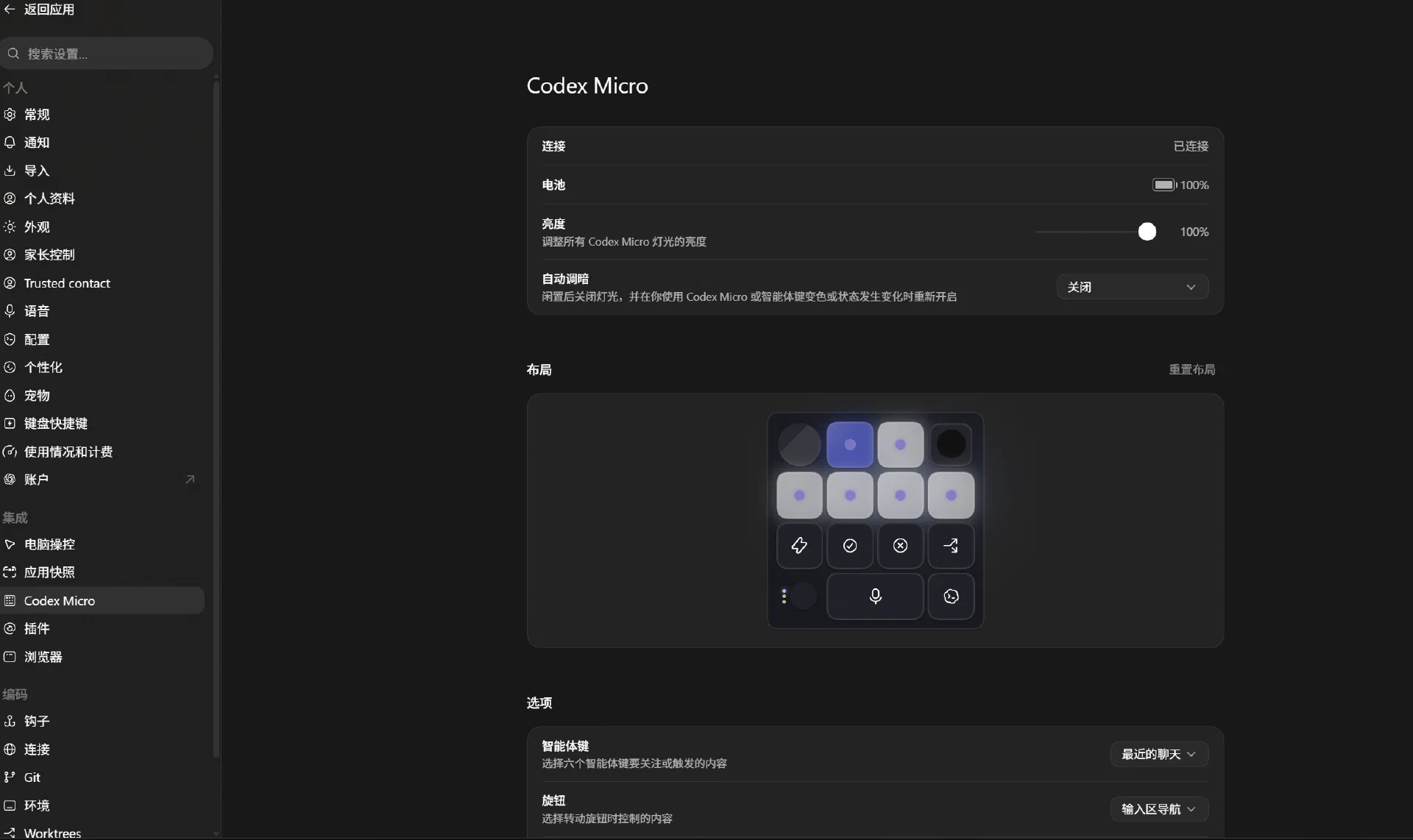Image resolution: width=1413 pixels, height=840 pixels.
Task: Open 环境 settings
Action: pyautogui.click(x=102, y=805)
